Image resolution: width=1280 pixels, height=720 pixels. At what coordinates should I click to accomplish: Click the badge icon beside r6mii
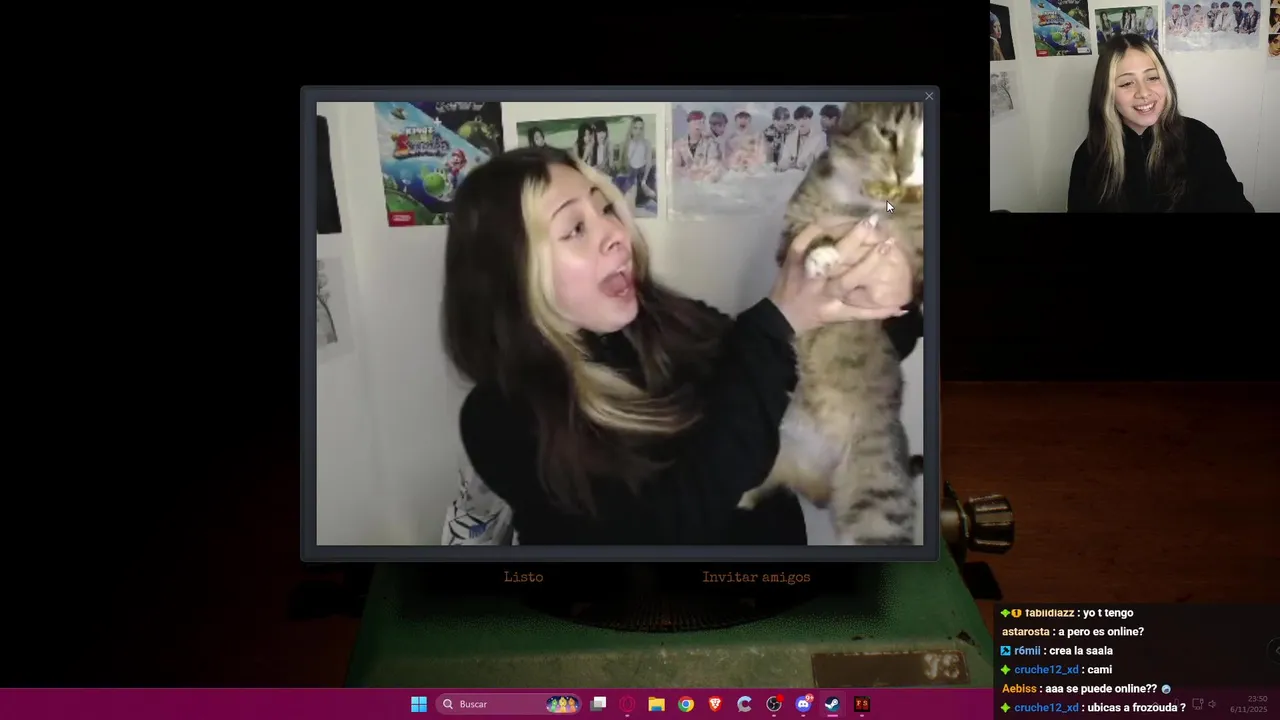pos(1006,651)
